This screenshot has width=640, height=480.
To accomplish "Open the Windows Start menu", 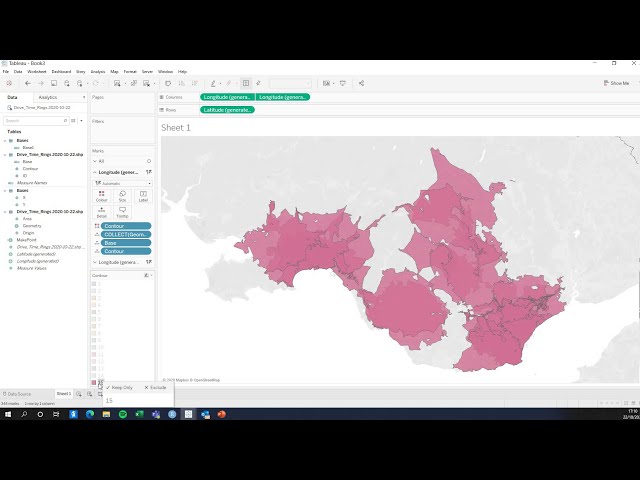I will tap(8, 414).
